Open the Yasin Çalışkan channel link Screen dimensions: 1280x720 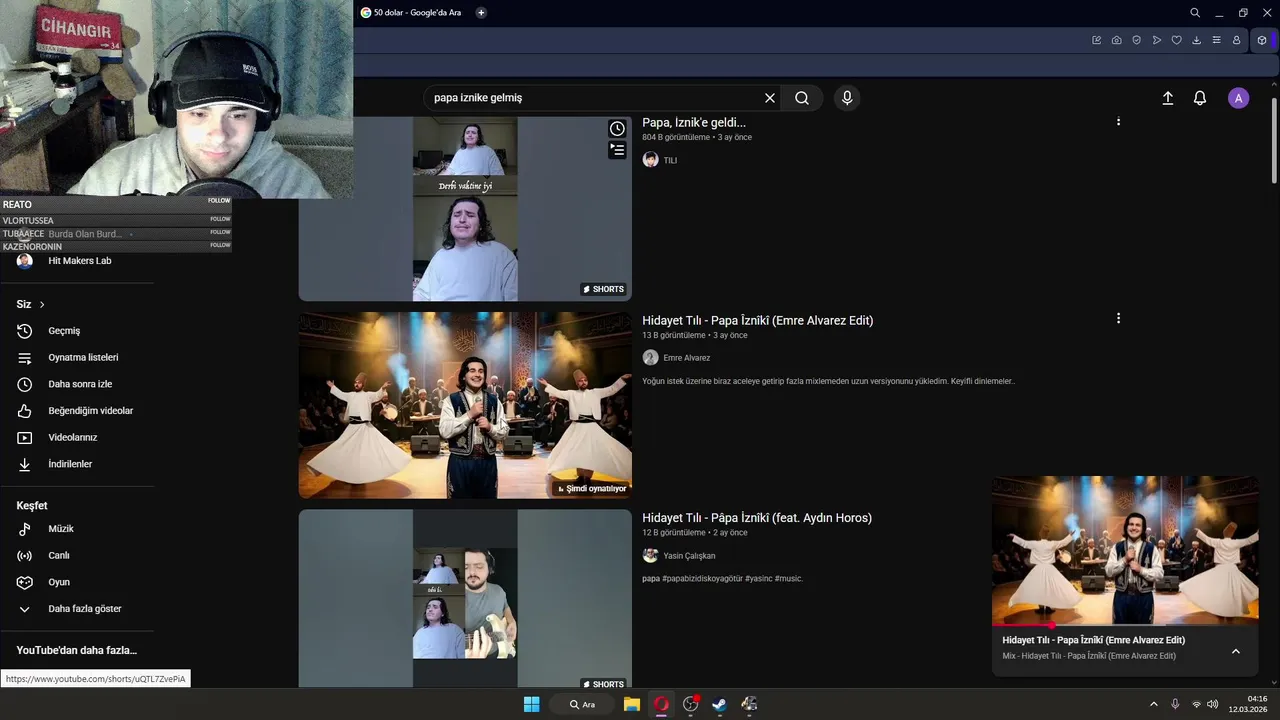tap(689, 556)
